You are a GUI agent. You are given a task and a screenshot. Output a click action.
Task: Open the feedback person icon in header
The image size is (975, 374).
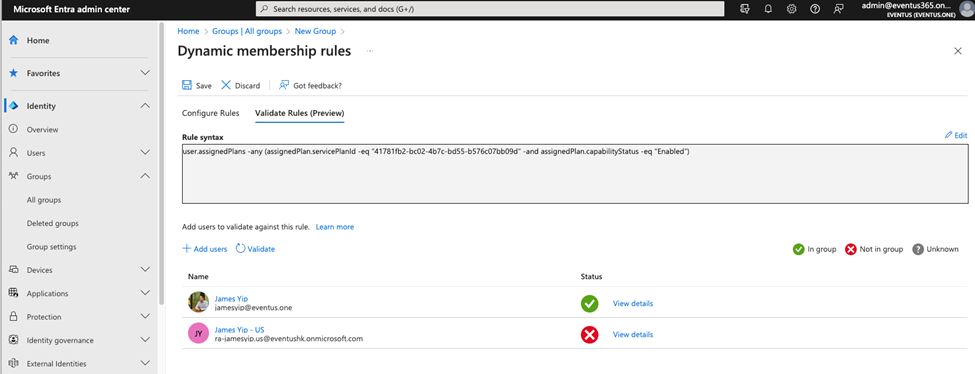(x=839, y=9)
